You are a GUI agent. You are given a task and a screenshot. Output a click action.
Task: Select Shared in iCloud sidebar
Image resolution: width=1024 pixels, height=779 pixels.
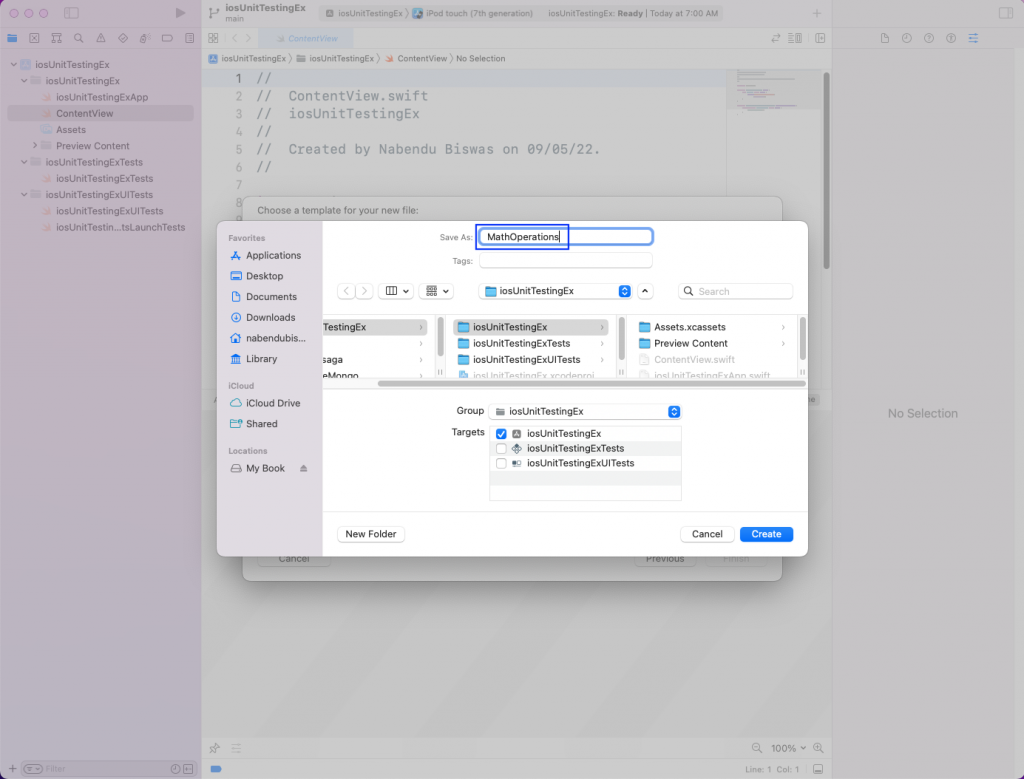[254, 424]
